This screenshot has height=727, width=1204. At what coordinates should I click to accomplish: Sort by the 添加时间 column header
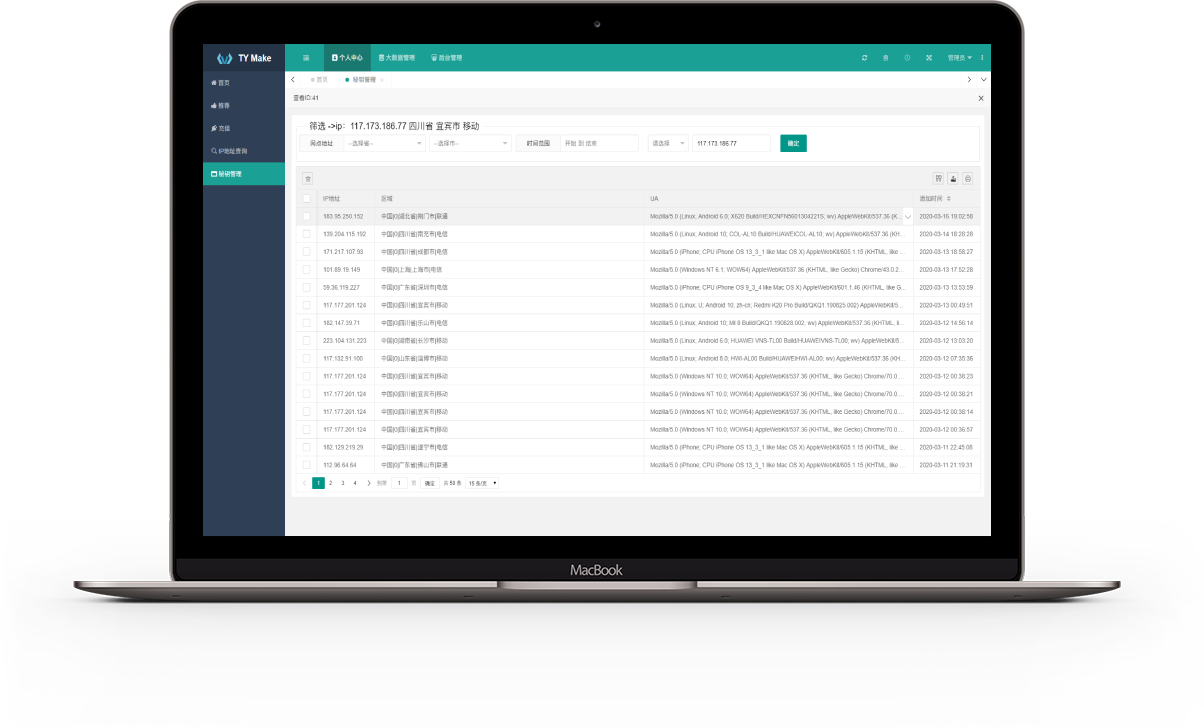[x=936, y=199]
